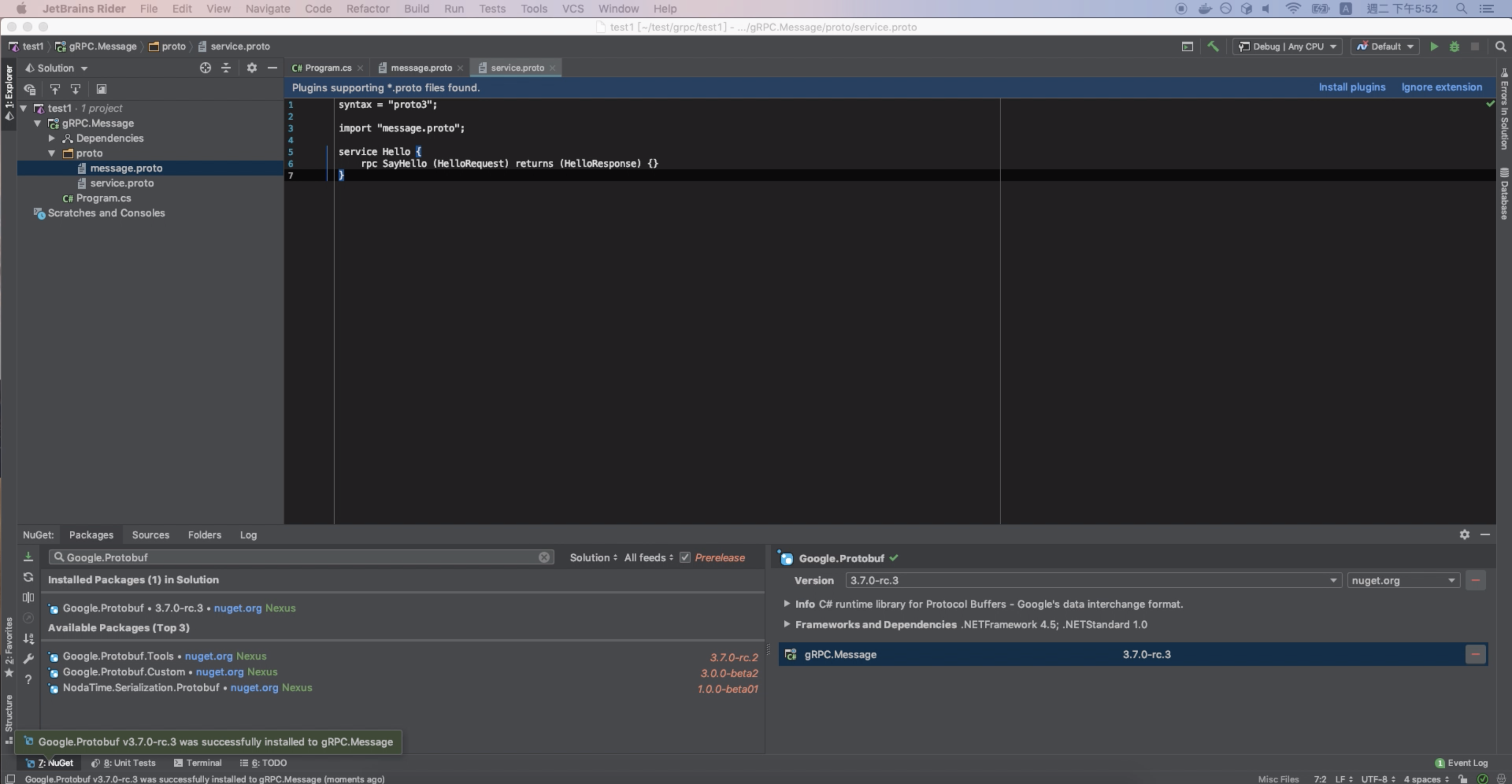Click the show preview icon in Solution toolbar
This screenshot has width=1512, height=784.
coord(101,89)
